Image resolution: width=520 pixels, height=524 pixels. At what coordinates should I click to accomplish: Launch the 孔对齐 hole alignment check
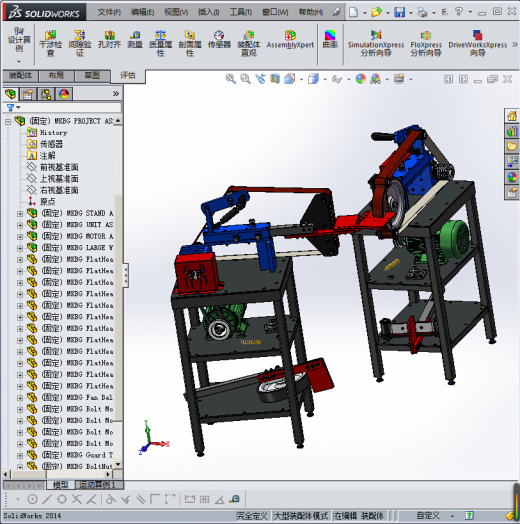tap(109, 39)
